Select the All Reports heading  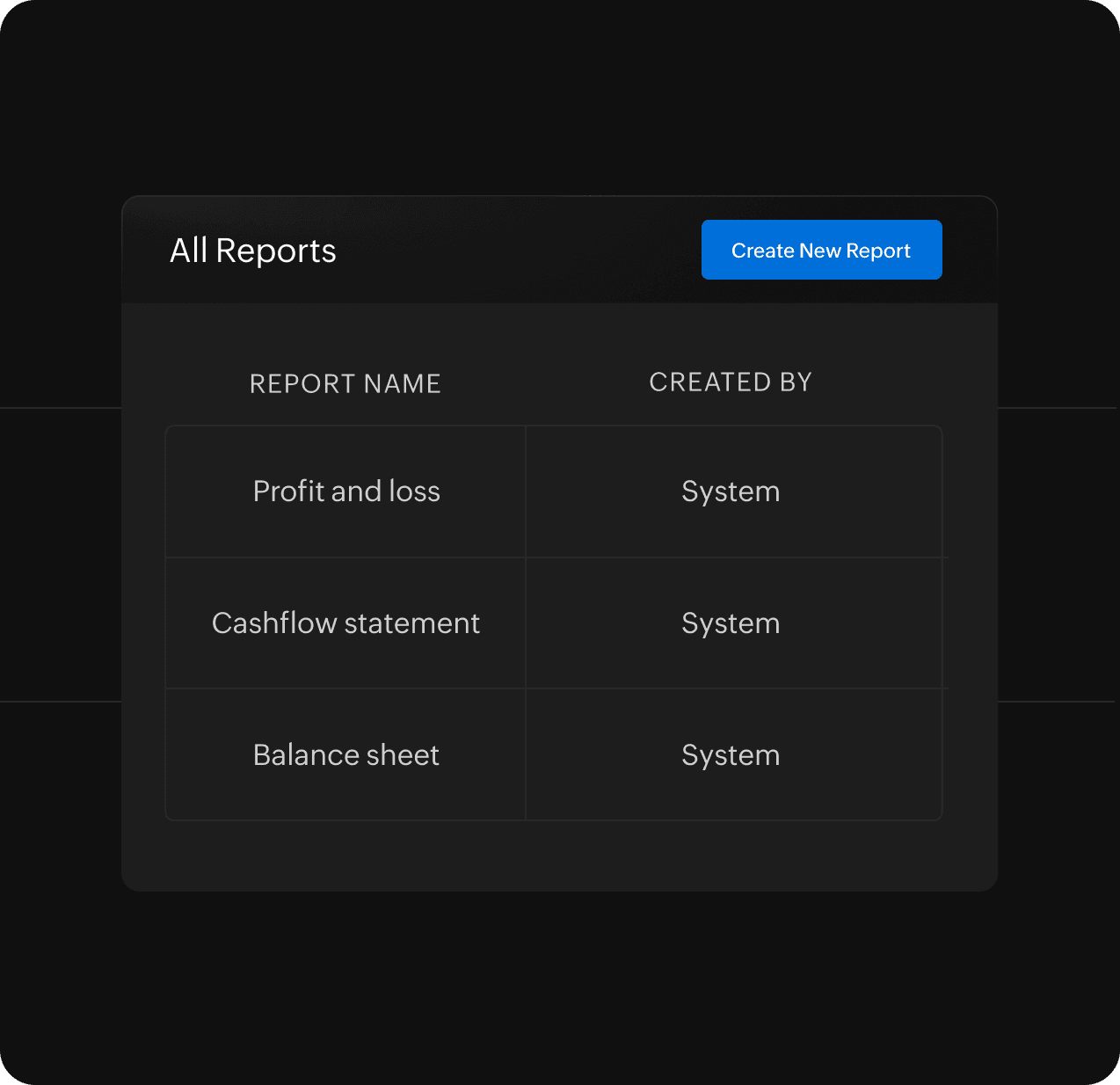(253, 251)
